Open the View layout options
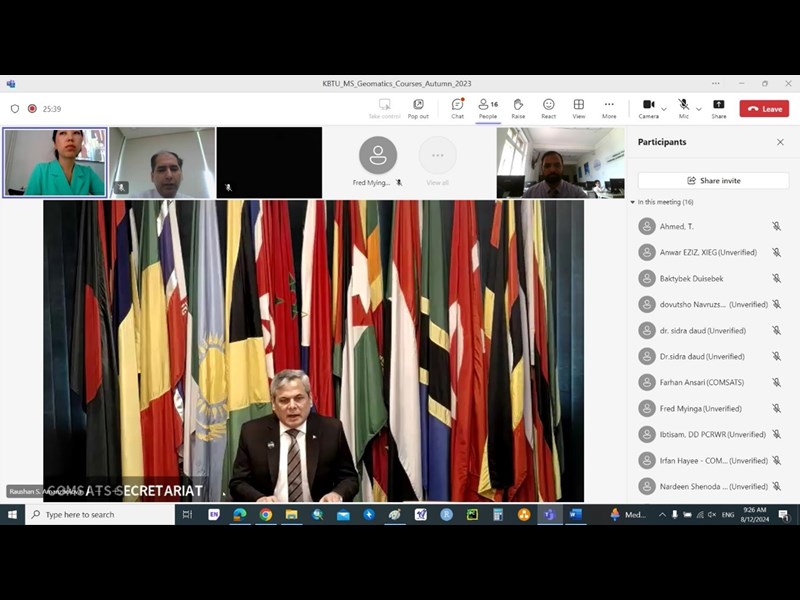800x600 pixels. point(579,109)
